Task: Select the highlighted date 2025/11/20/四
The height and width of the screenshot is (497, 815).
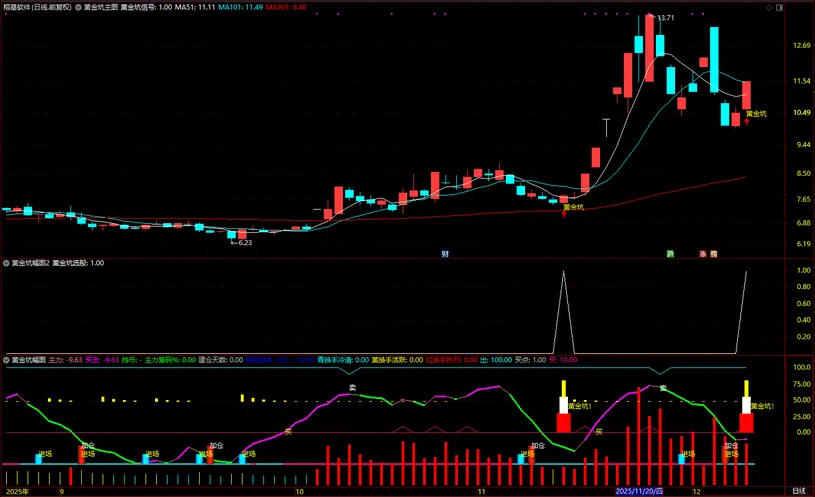Action: pyautogui.click(x=639, y=491)
